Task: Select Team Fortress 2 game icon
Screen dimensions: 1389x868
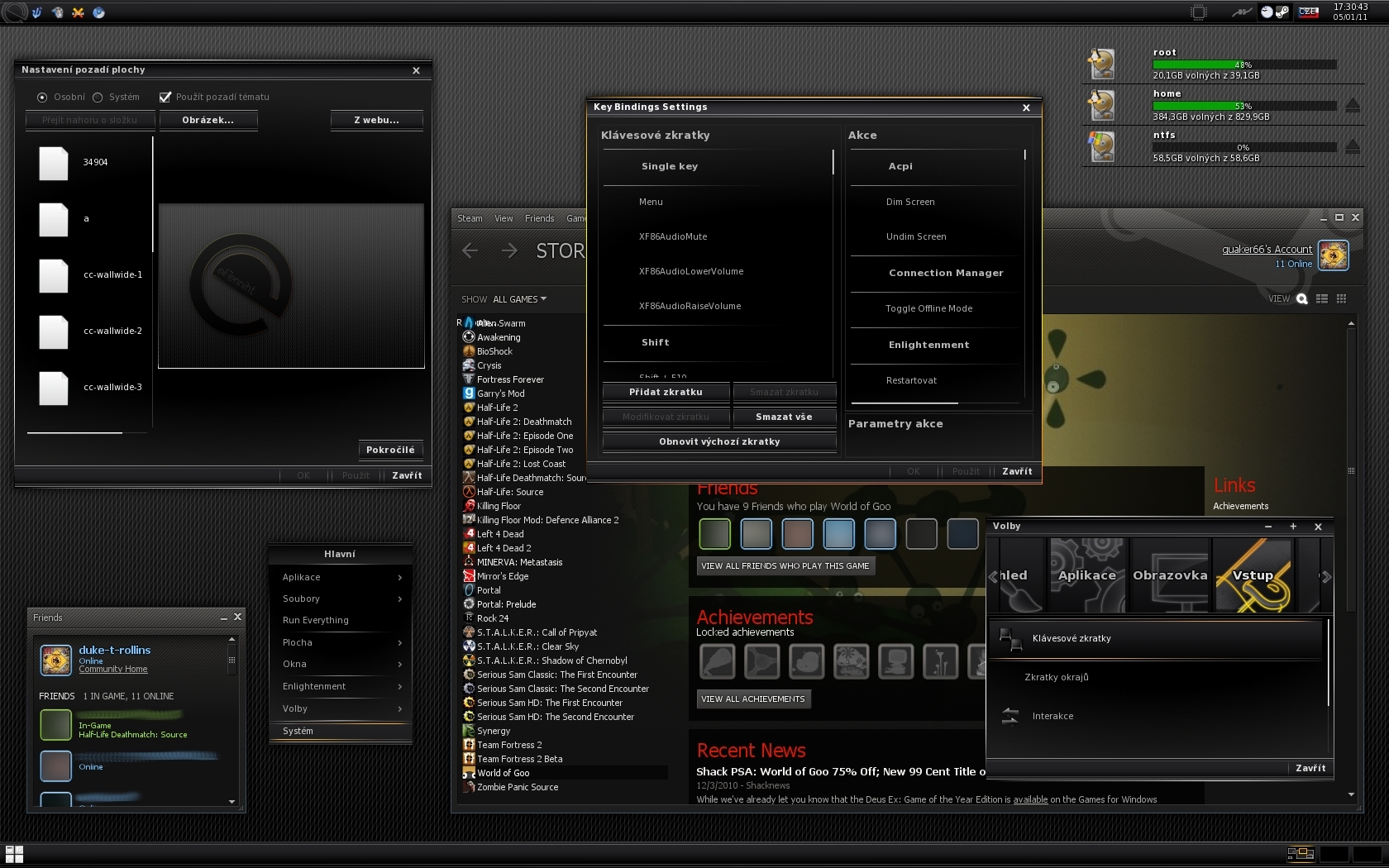Action: [x=469, y=745]
